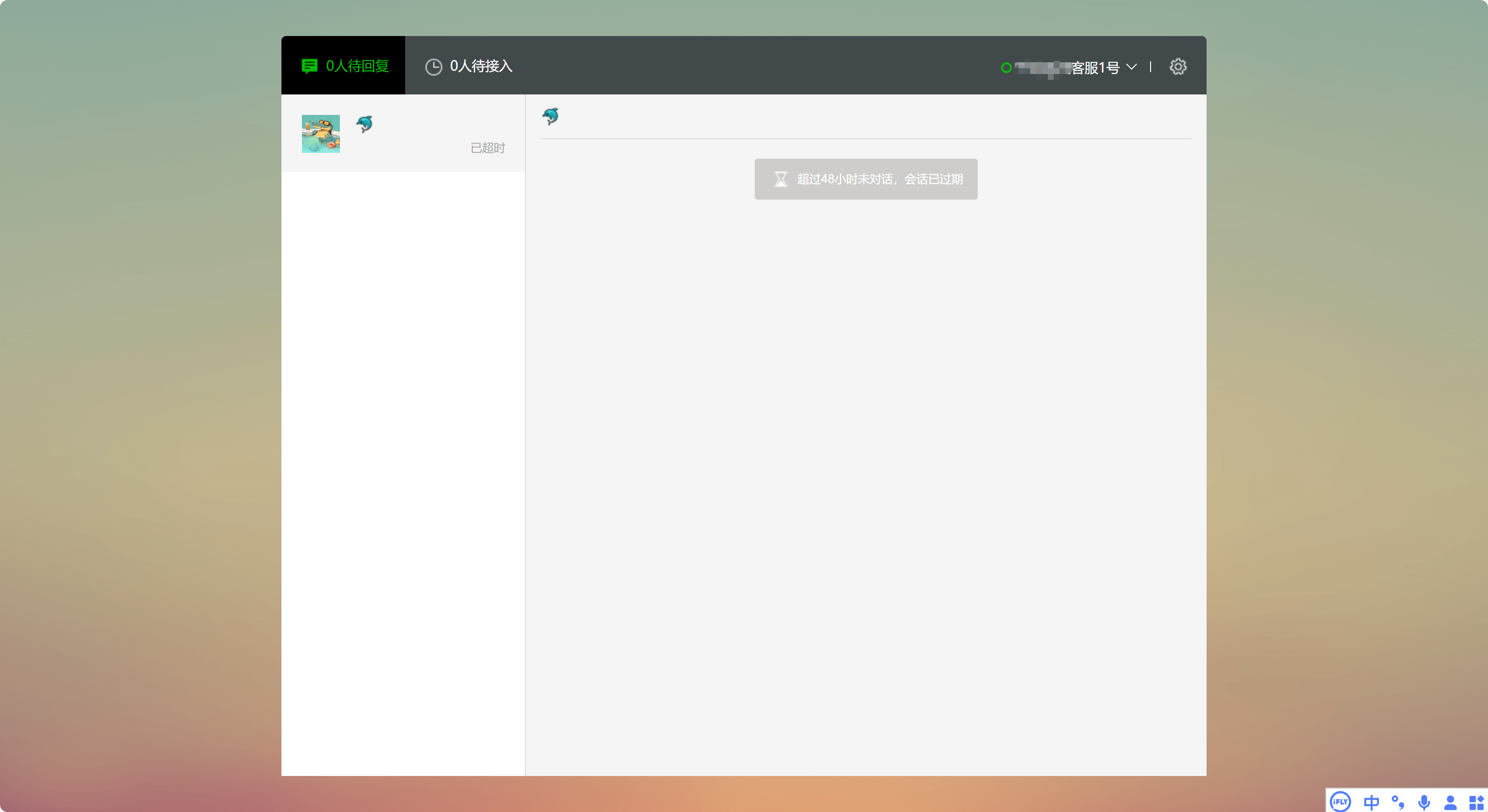The width and height of the screenshot is (1488, 812).
Task: Click the clock icon for waiting queue
Action: click(433, 67)
